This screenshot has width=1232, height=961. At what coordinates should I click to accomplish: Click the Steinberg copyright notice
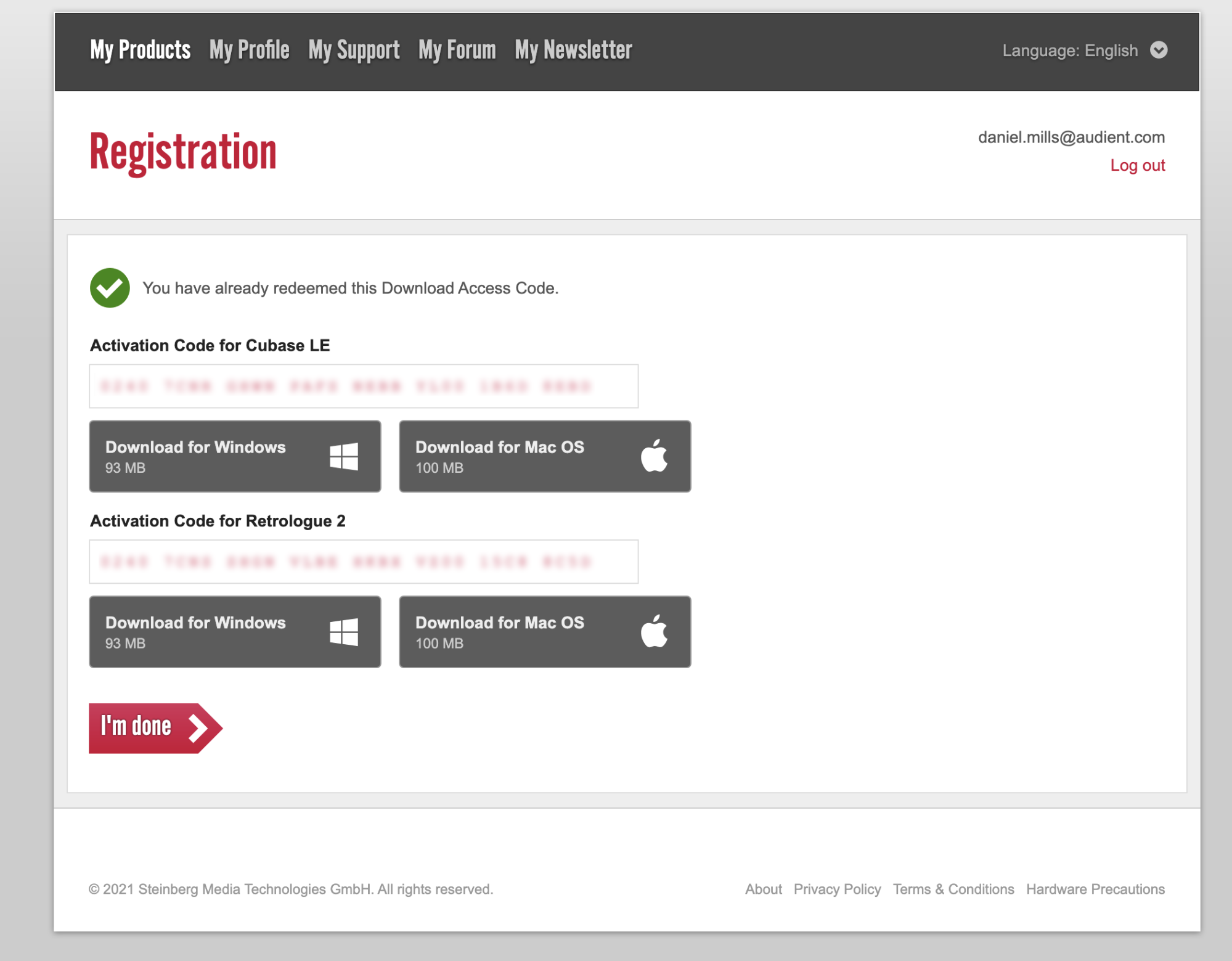pos(291,889)
